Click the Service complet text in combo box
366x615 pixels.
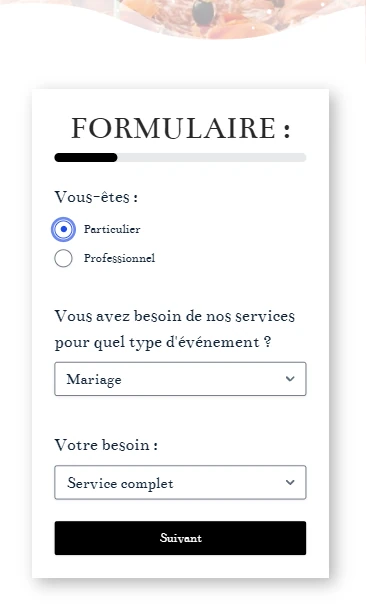120,483
